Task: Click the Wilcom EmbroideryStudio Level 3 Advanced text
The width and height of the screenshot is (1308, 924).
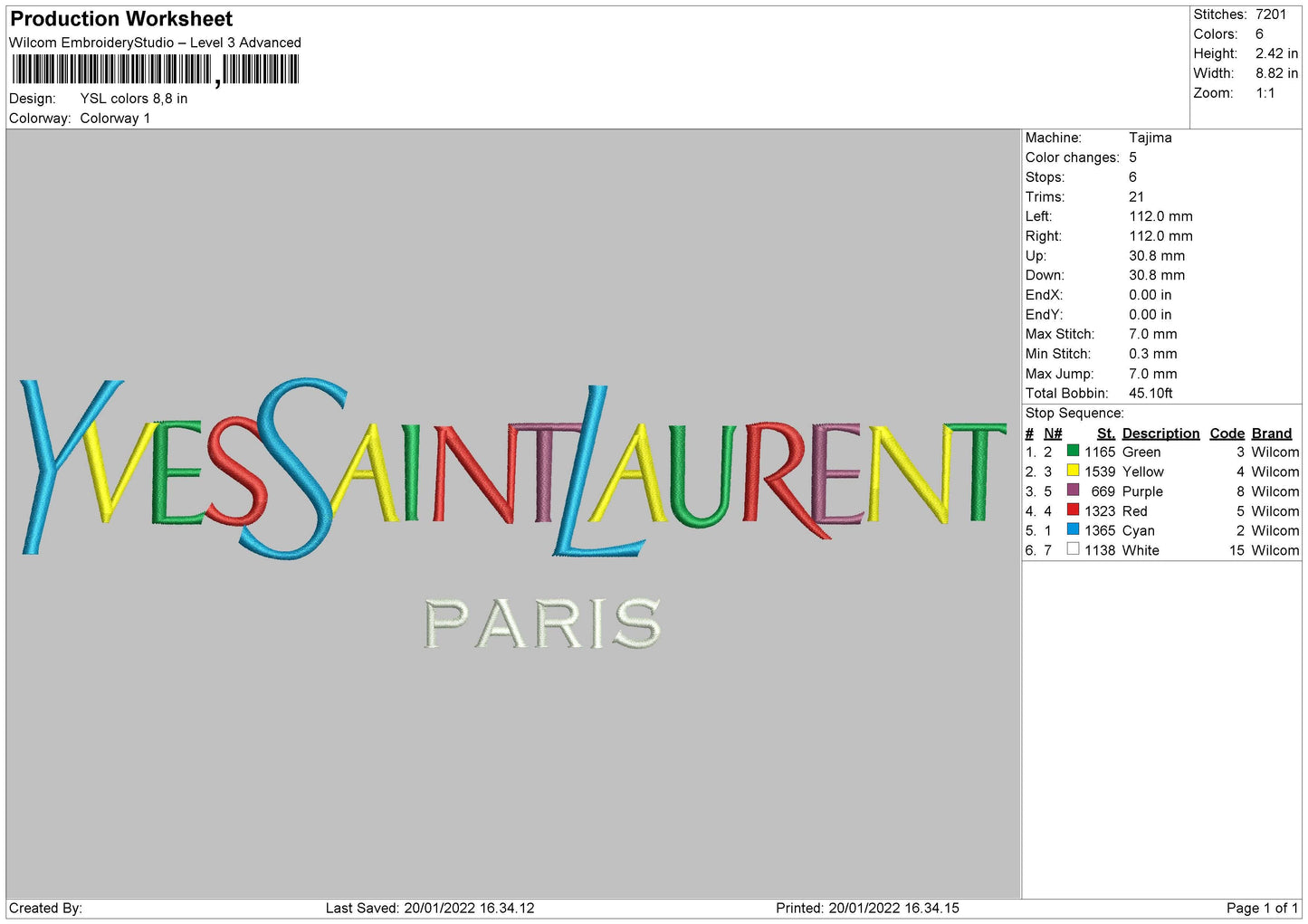Action: tap(155, 43)
